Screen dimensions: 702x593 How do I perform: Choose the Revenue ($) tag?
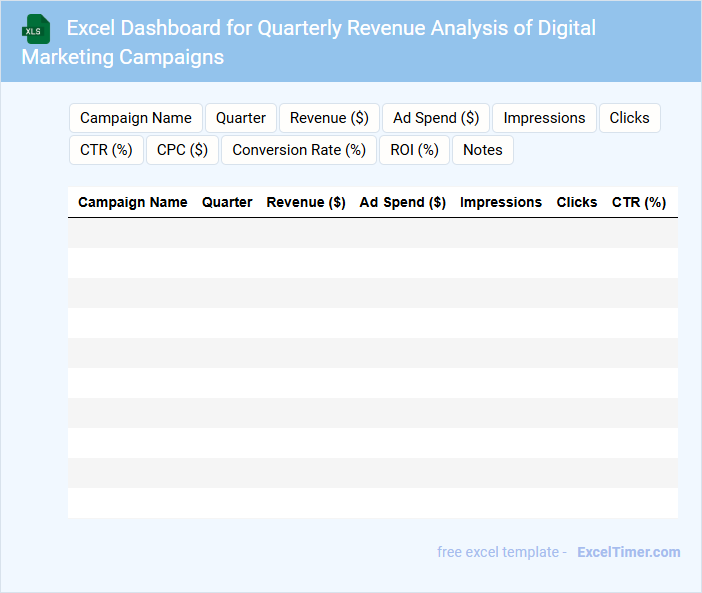pyautogui.click(x=329, y=118)
